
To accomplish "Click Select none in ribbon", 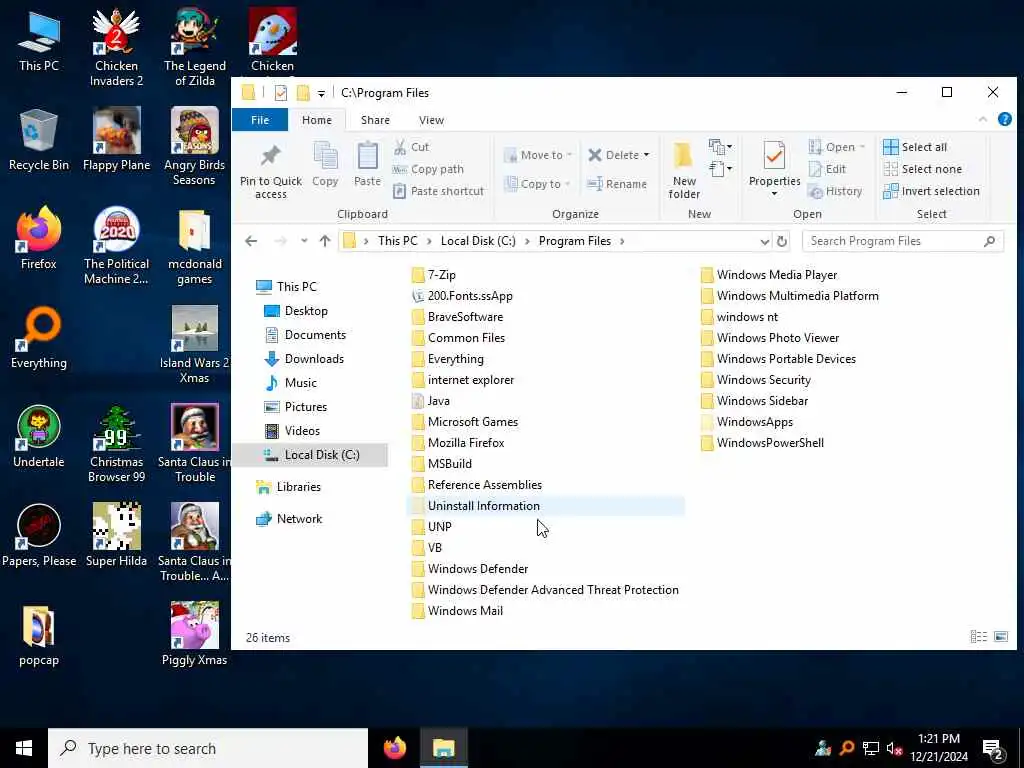I will click(x=922, y=169).
